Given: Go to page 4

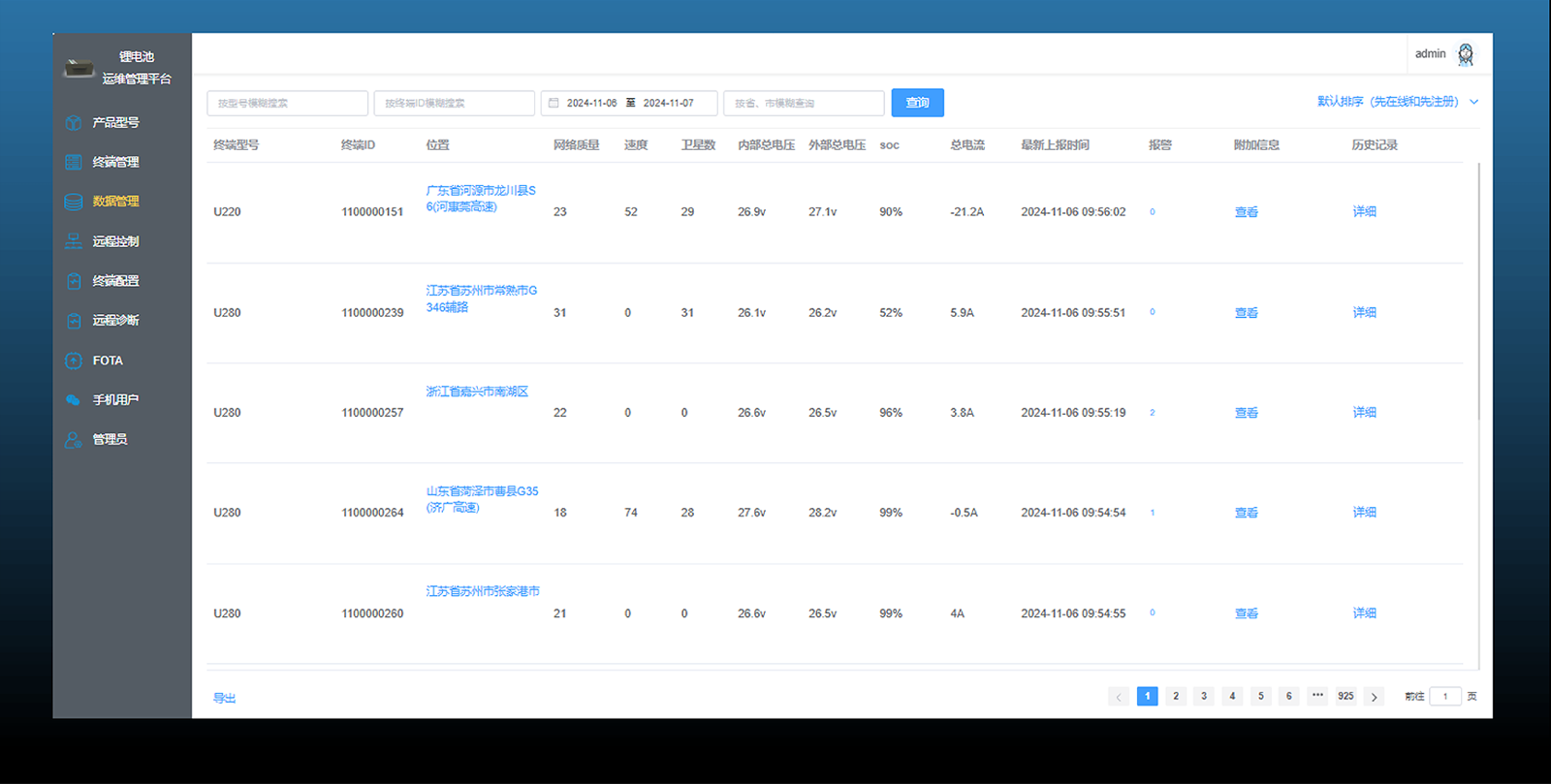Looking at the screenshot, I should tap(1232, 697).
